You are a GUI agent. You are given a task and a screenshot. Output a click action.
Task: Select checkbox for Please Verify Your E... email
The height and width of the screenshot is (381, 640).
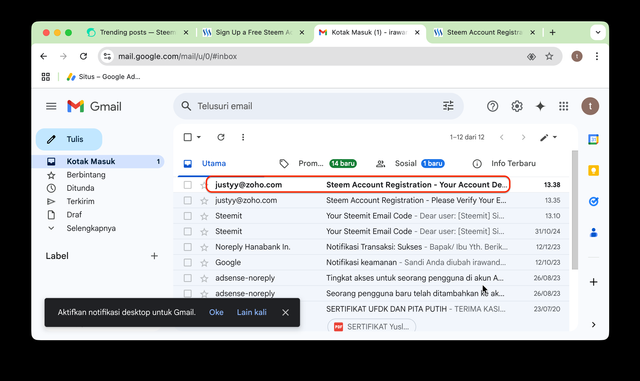tap(187, 201)
